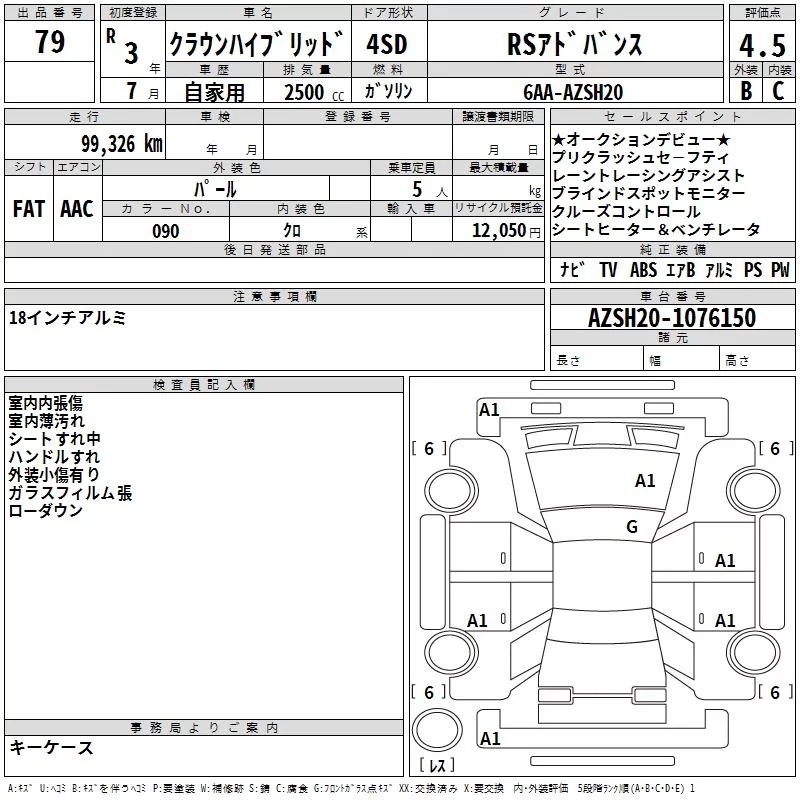Click exterior grade B

746,91
